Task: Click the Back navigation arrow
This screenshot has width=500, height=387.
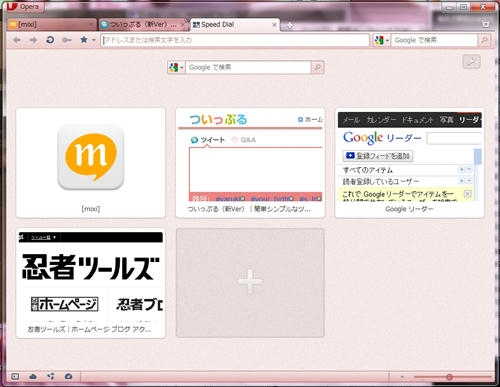Action: pos(17,40)
